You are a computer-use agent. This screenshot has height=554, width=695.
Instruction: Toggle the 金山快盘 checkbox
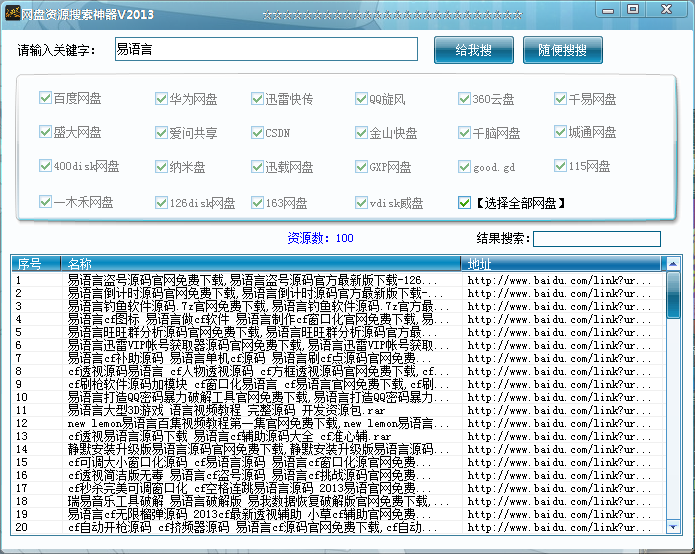click(361, 133)
